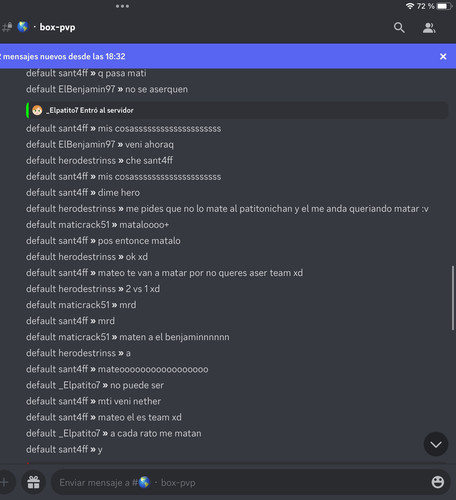Tap the globe emoji in channel header
This screenshot has width=456, height=500.
23,27
